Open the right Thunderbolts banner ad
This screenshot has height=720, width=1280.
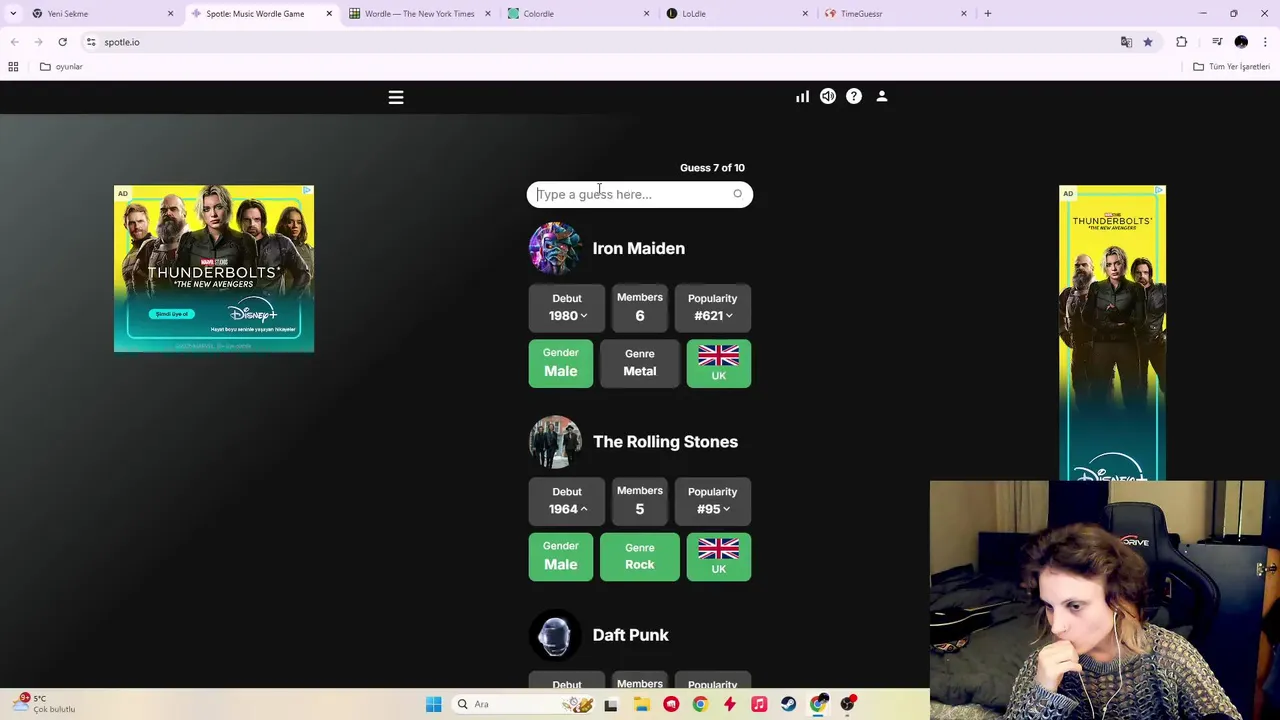(1112, 332)
